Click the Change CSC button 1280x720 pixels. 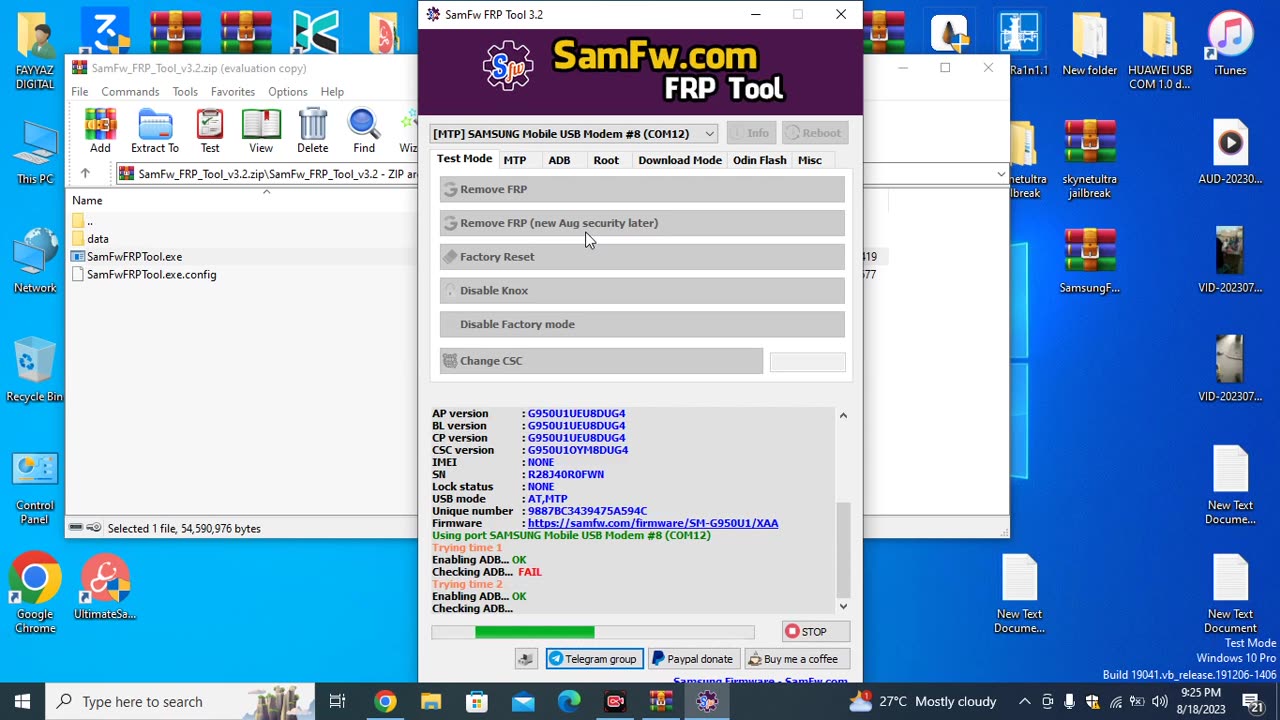pos(601,361)
